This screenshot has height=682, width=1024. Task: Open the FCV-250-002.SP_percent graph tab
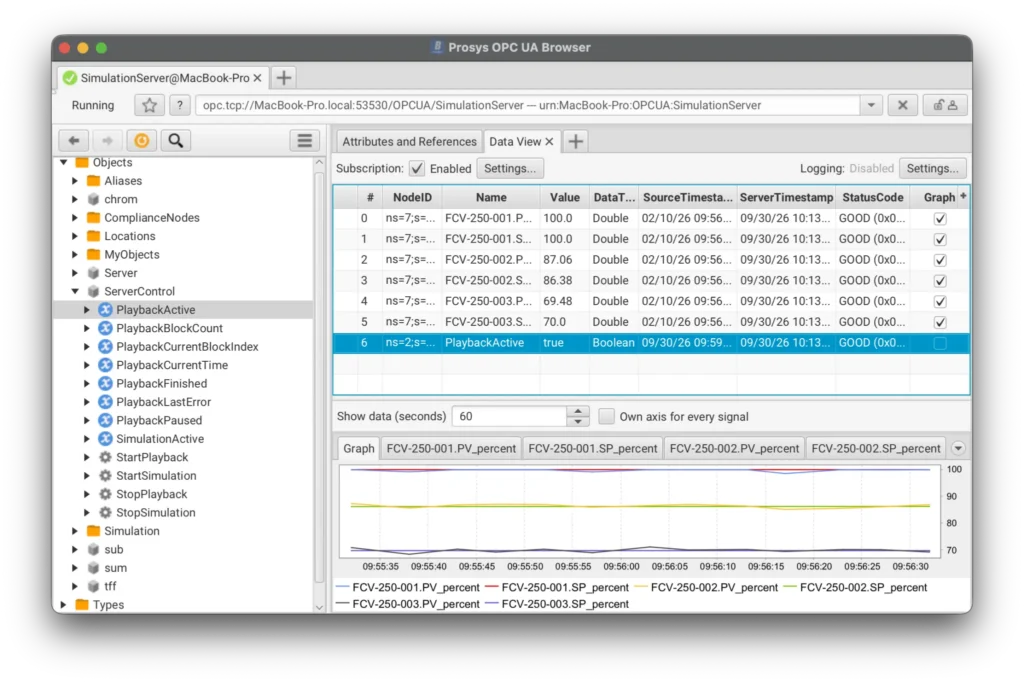876,448
